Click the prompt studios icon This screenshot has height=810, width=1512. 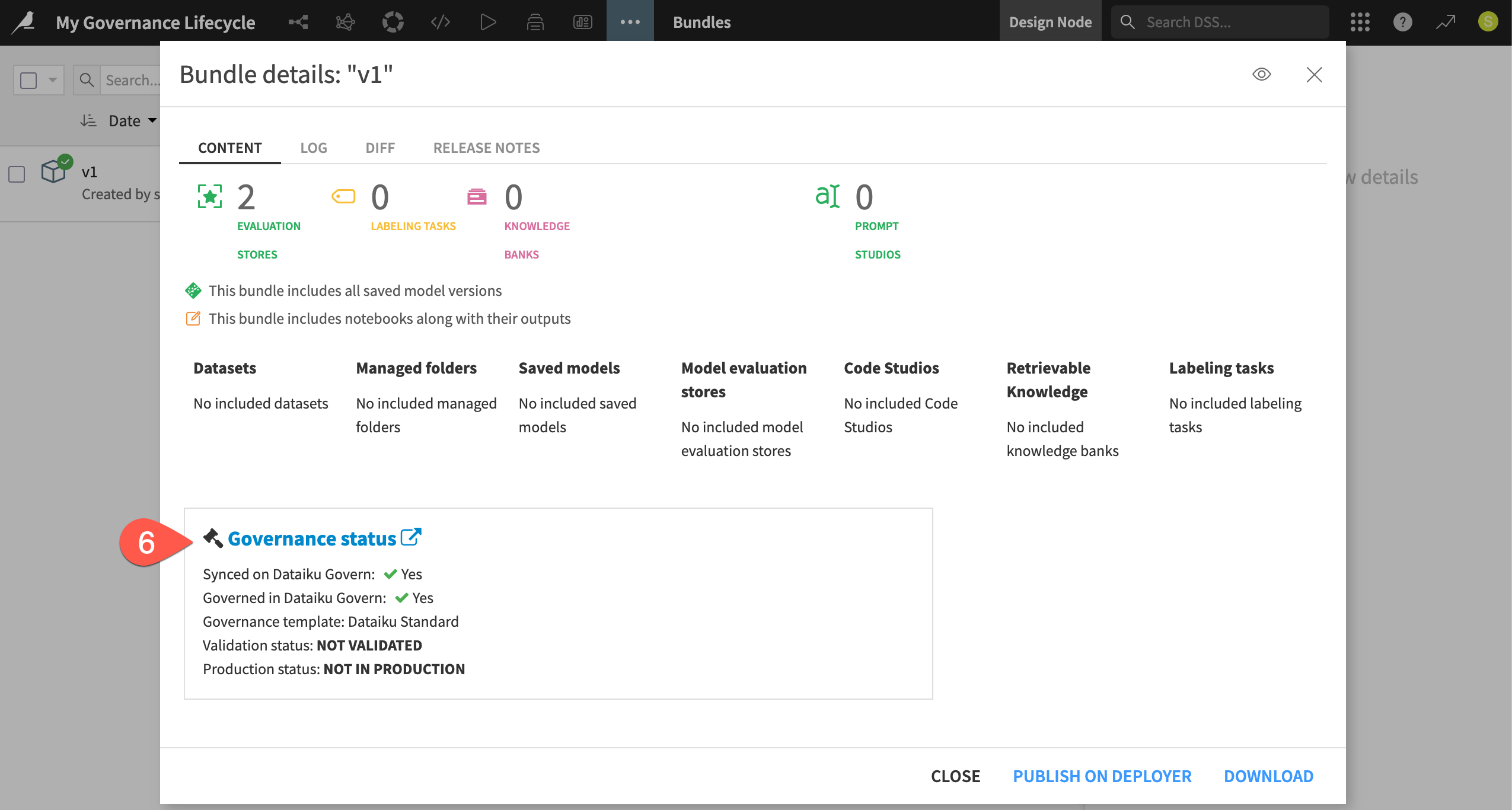coord(827,196)
